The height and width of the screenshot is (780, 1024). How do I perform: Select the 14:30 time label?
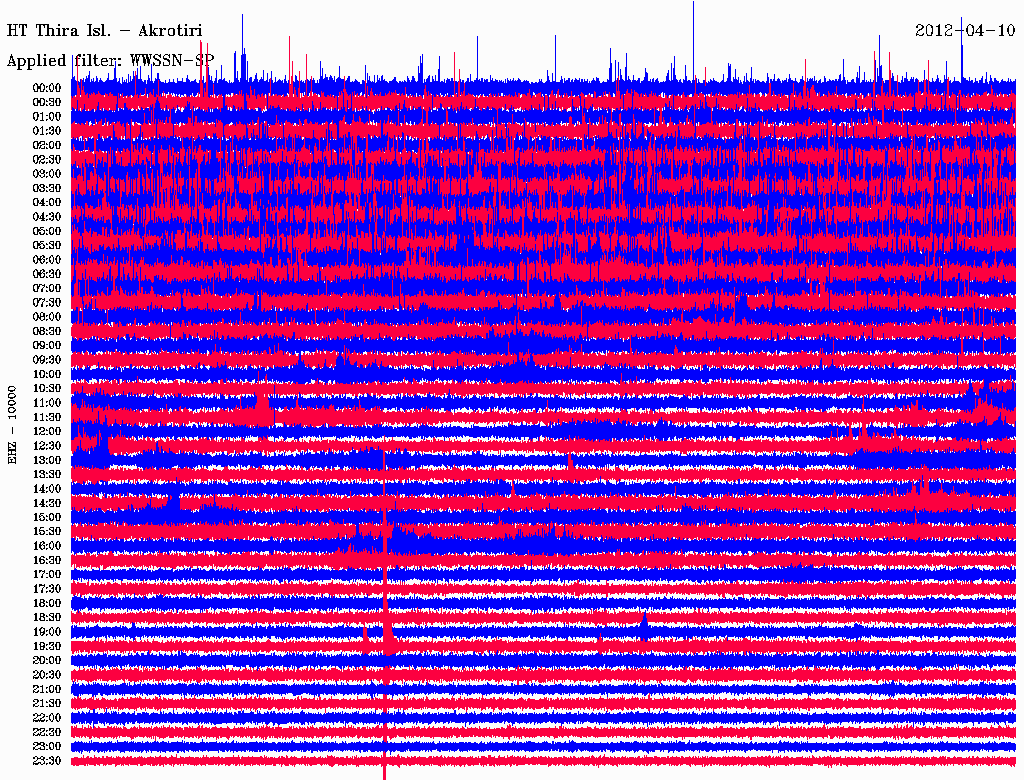(47, 504)
